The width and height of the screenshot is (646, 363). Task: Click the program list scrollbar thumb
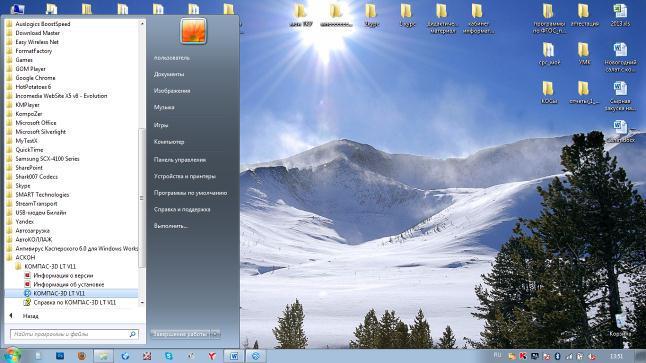coord(142,198)
